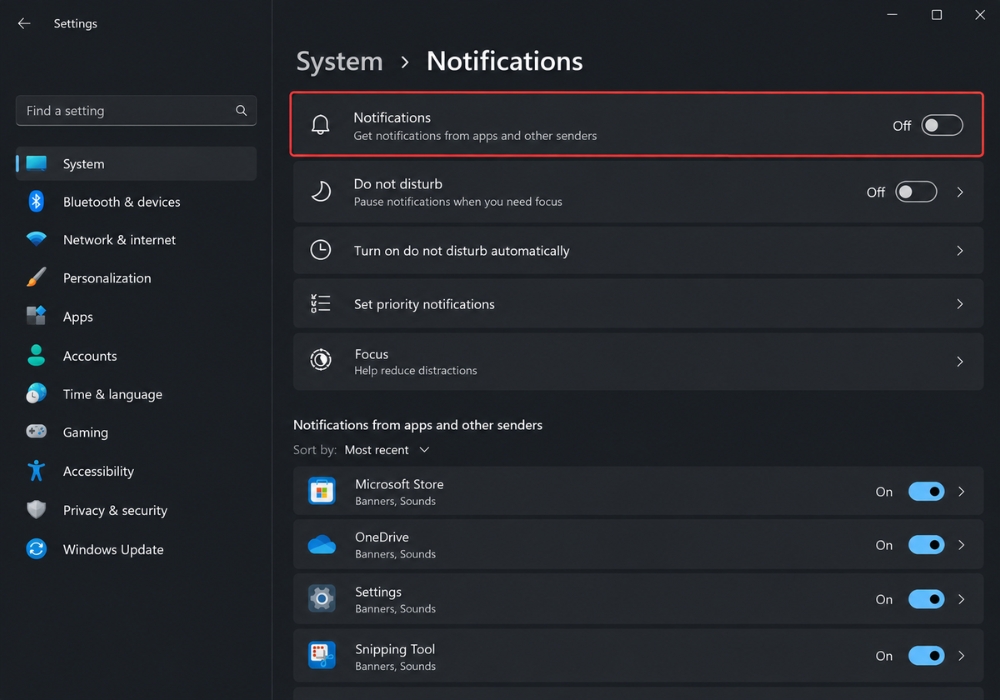
Task: Click the Microsoft Store app icon
Action: (322, 491)
